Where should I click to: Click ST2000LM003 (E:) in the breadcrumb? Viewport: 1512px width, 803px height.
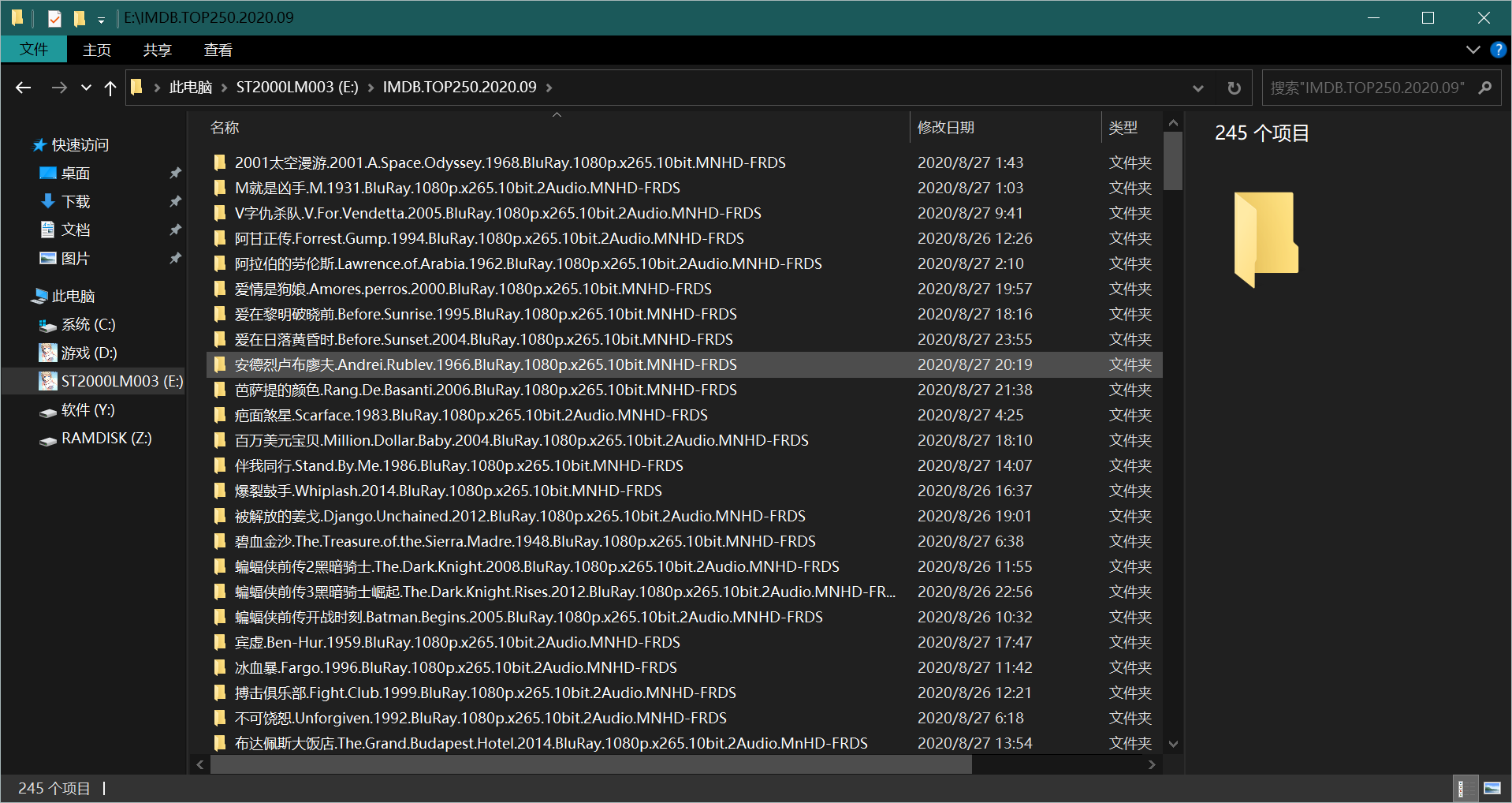pos(297,87)
